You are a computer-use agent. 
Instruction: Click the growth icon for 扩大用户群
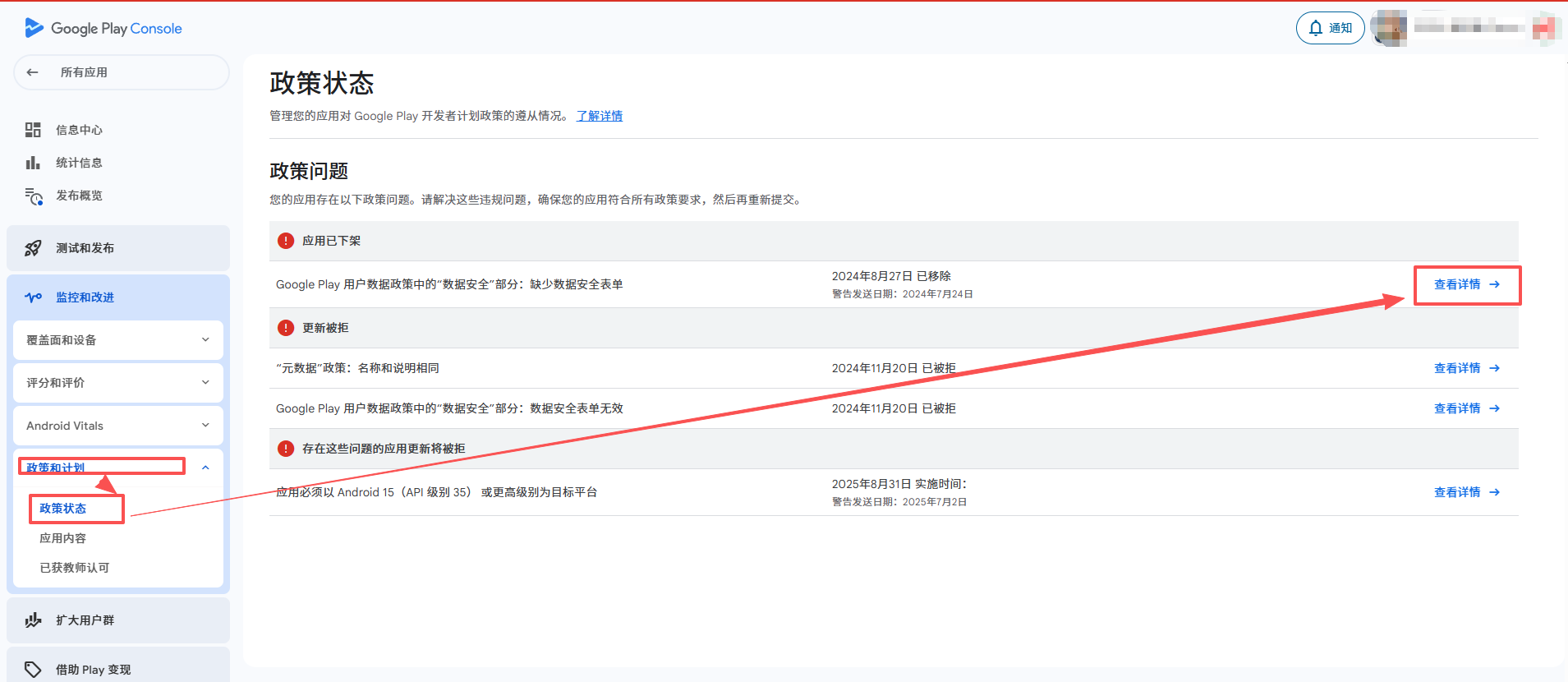click(x=33, y=620)
